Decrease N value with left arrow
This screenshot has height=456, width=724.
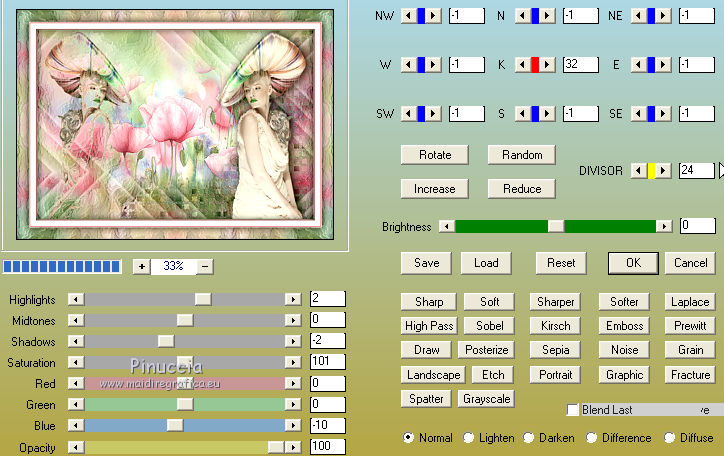pyautogui.click(x=523, y=16)
